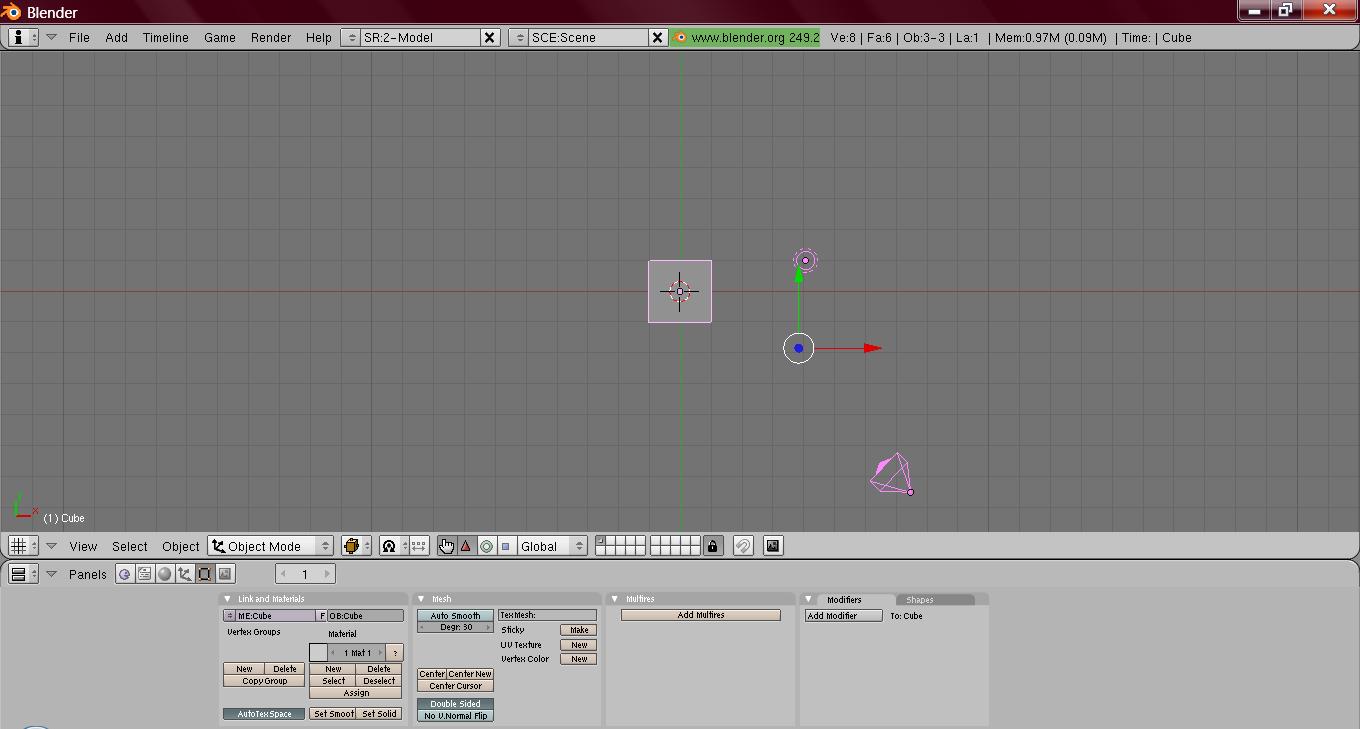Click the OB:Cube name field
Image resolution: width=1360 pixels, height=729 pixels.
365,616
